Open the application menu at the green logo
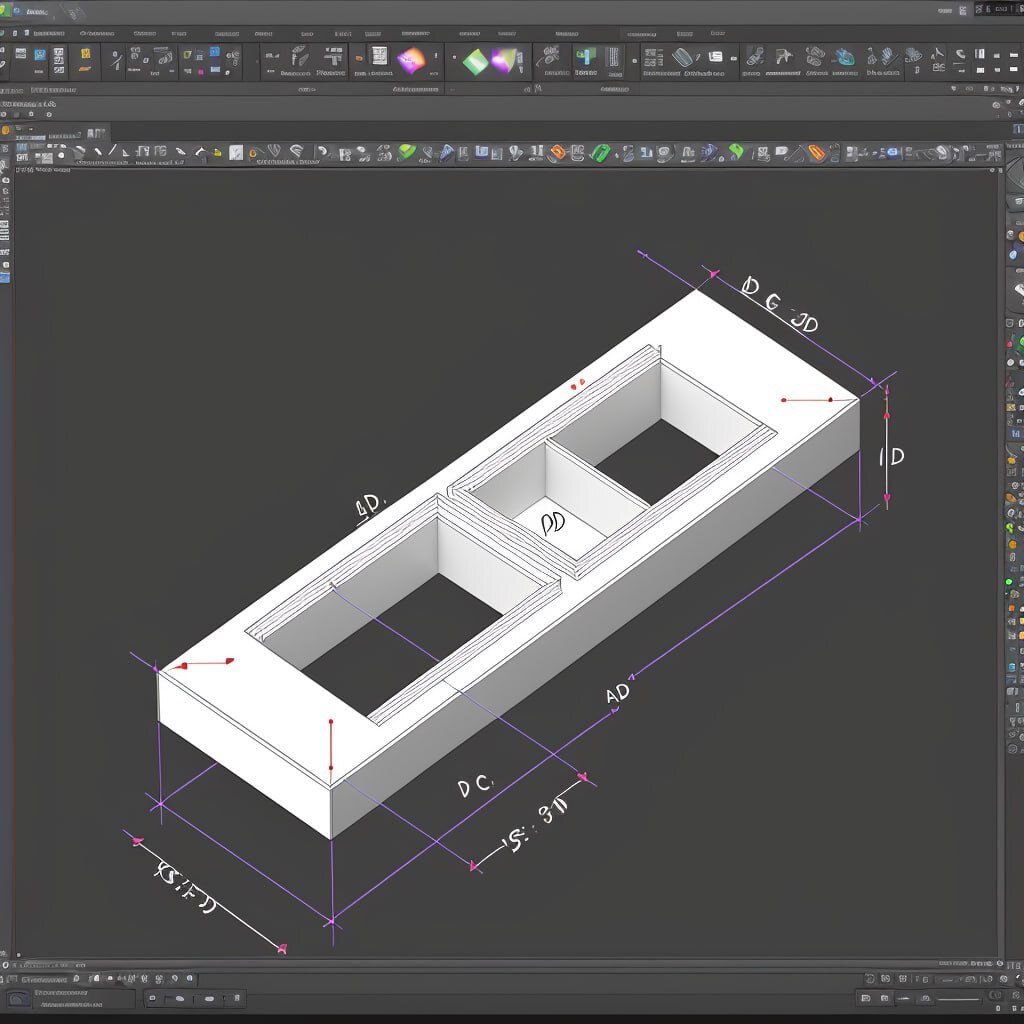Viewport: 1024px width, 1024px height. coord(6,12)
